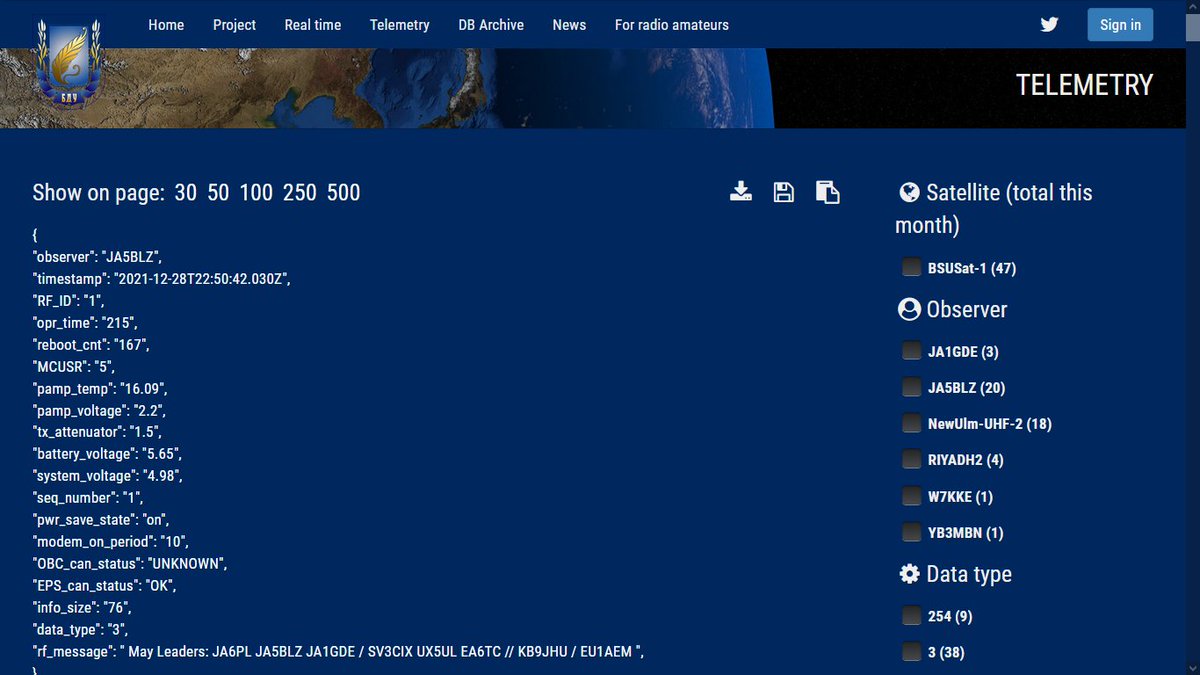This screenshot has height=675, width=1200.
Task: Switch to the DB Archive tab
Action: [x=491, y=24]
